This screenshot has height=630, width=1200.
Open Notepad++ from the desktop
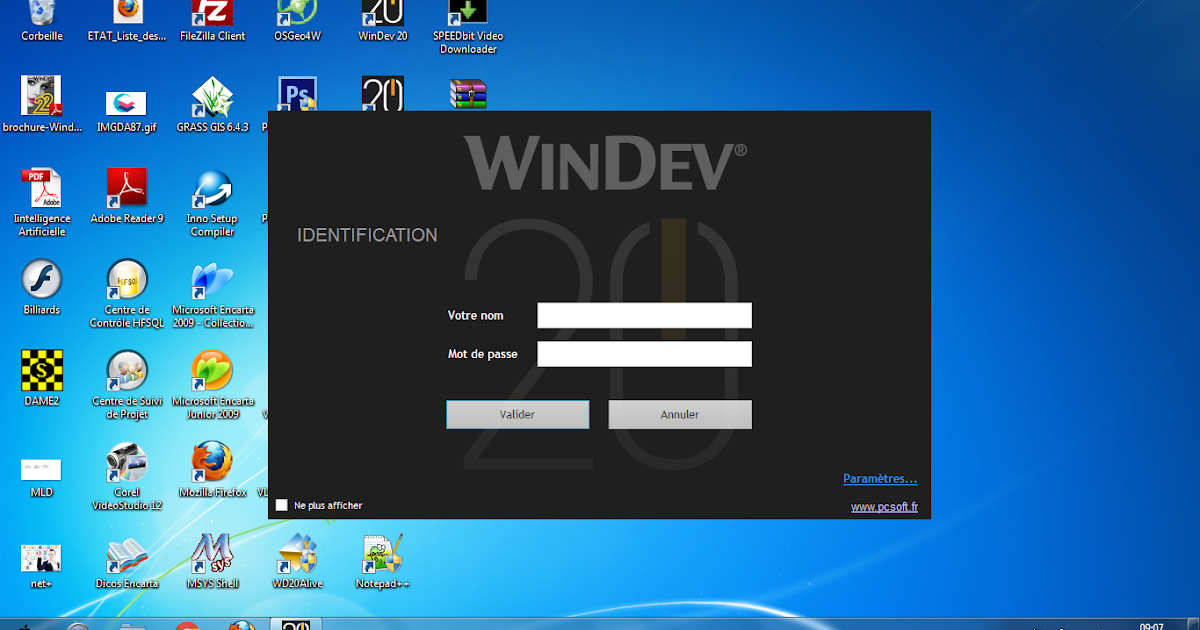click(383, 555)
